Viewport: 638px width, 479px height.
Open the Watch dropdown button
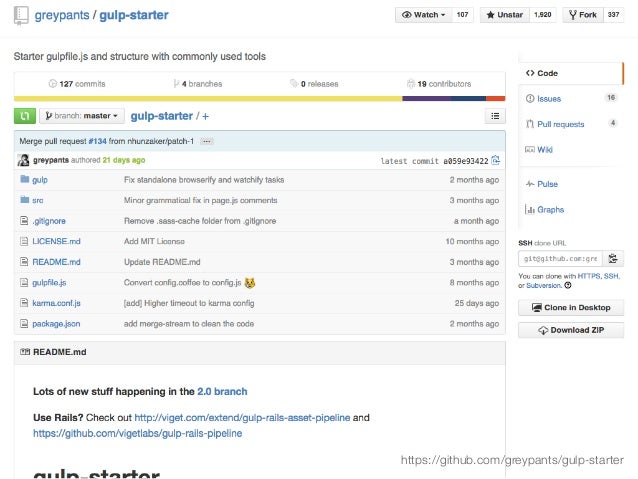pyautogui.click(x=423, y=15)
